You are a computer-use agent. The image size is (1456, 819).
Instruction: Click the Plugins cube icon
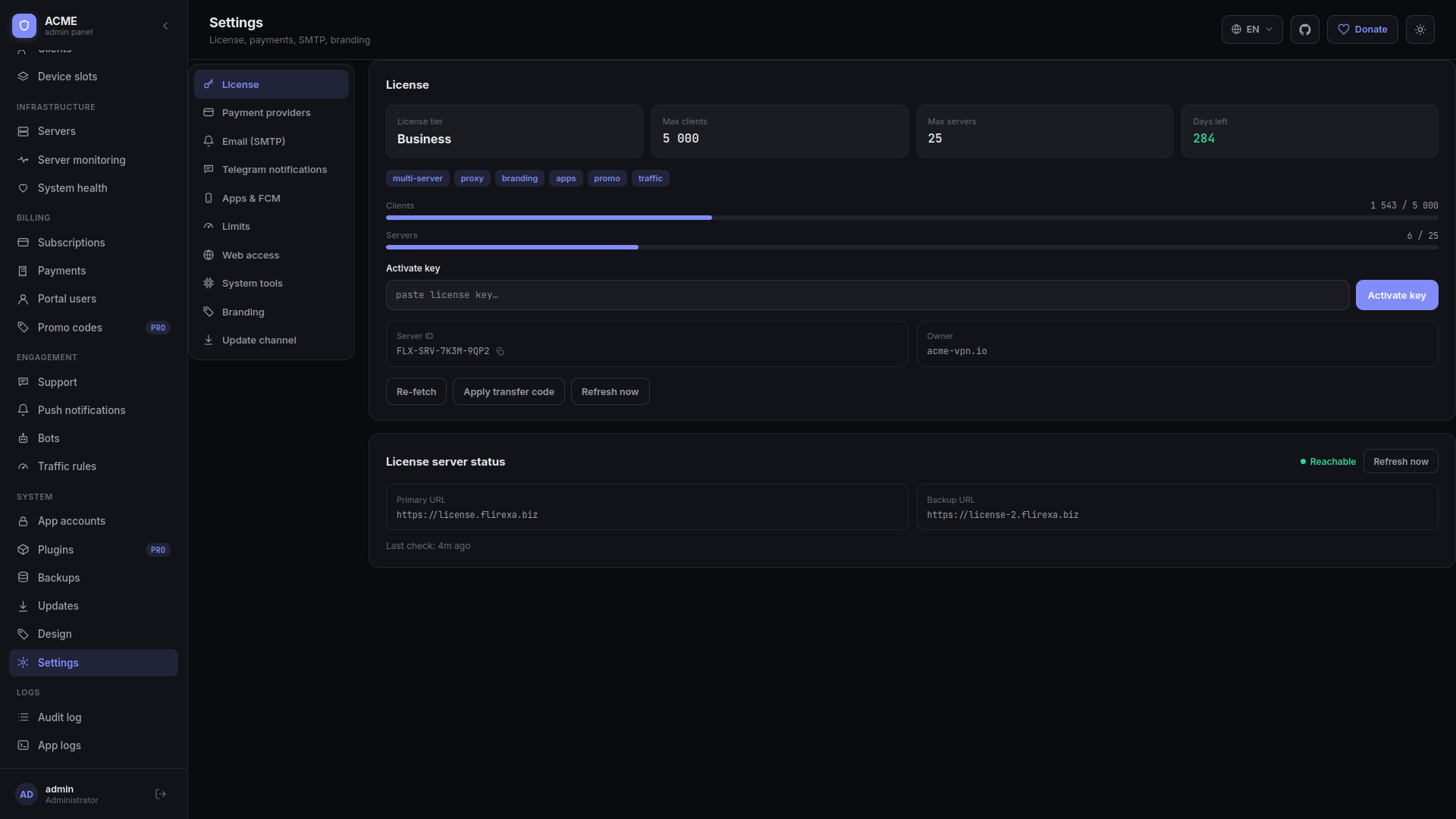coord(23,550)
